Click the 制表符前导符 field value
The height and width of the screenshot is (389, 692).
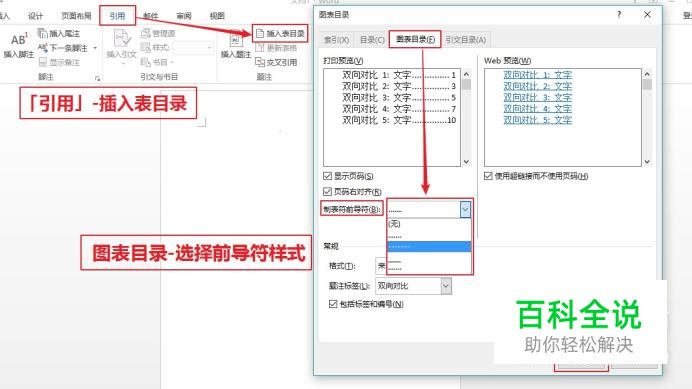[424, 209]
